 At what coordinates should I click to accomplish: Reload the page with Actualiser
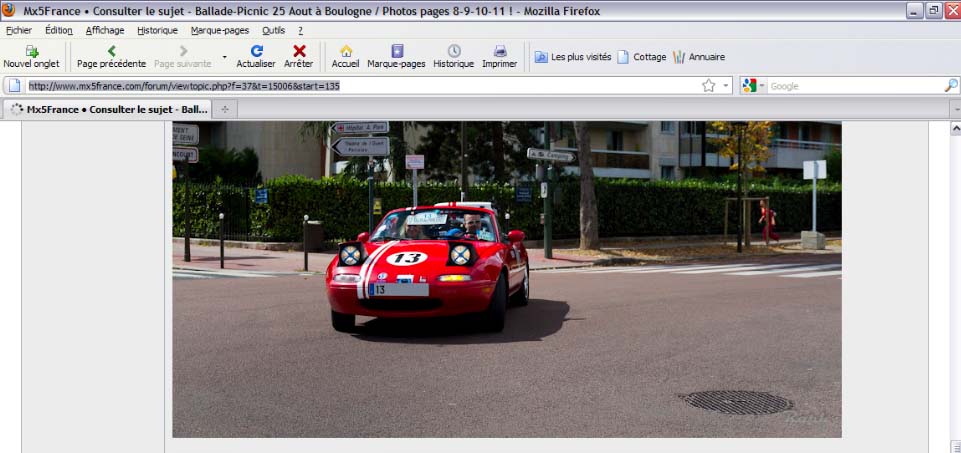256,56
